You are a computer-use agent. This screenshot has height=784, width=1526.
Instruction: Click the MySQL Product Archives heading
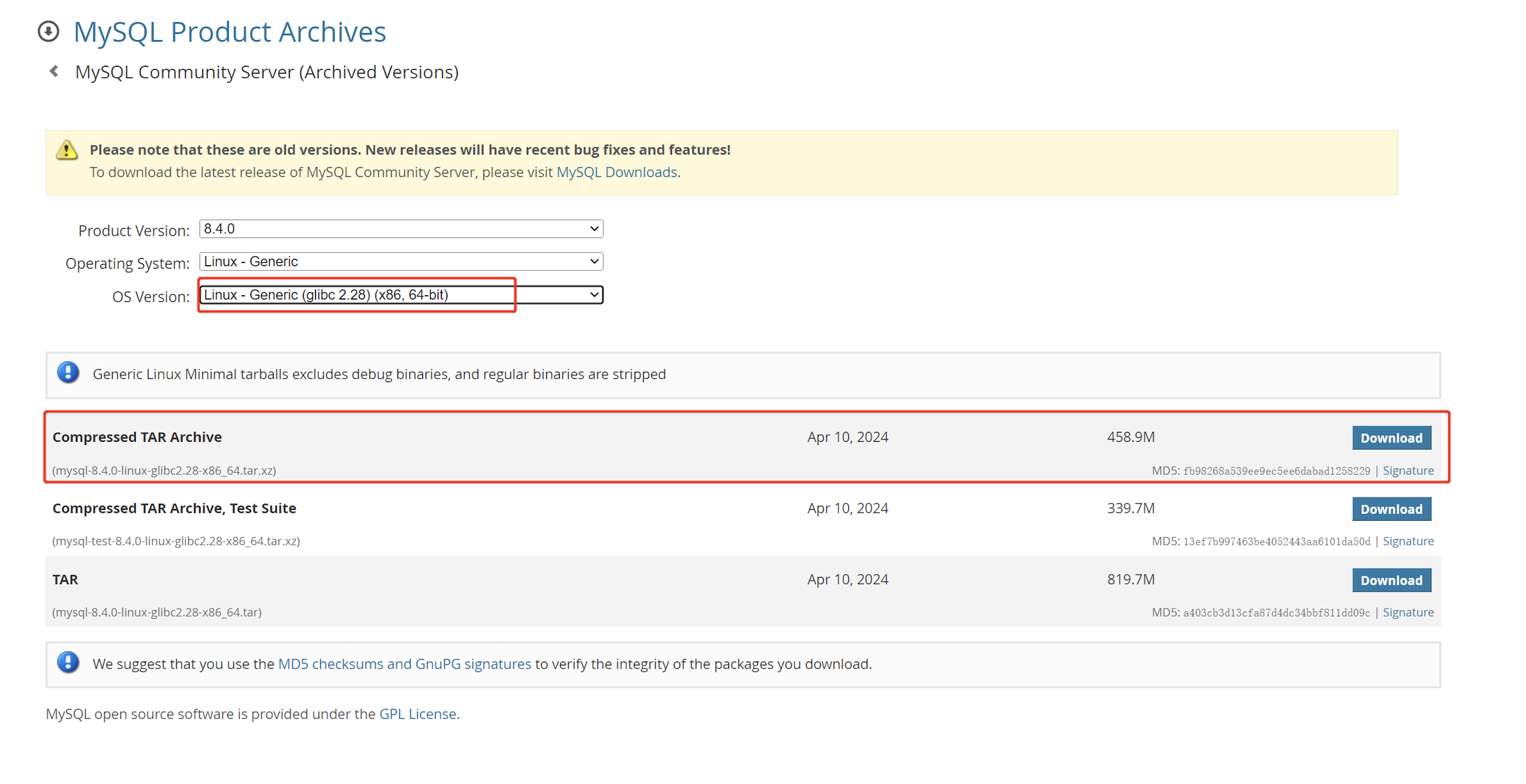(x=230, y=32)
